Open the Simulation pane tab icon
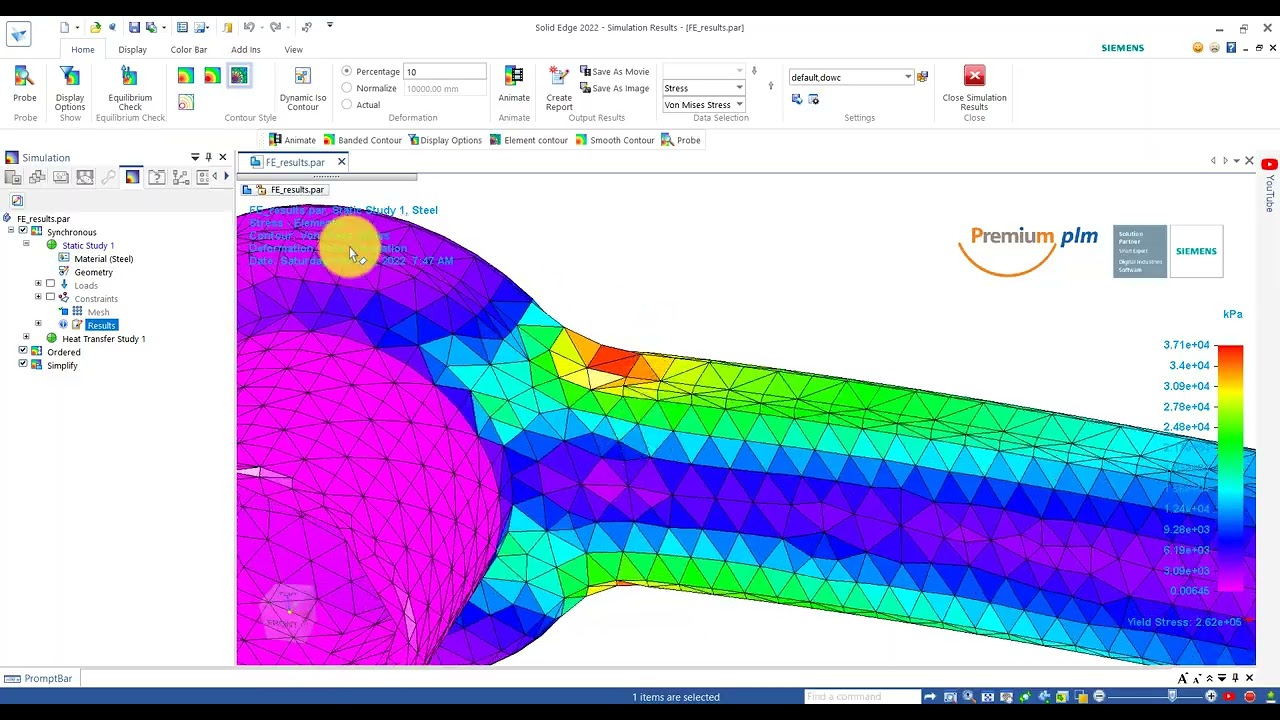Screen dimensions: 1280x720 pyautogui.click(x=132, y=177)
